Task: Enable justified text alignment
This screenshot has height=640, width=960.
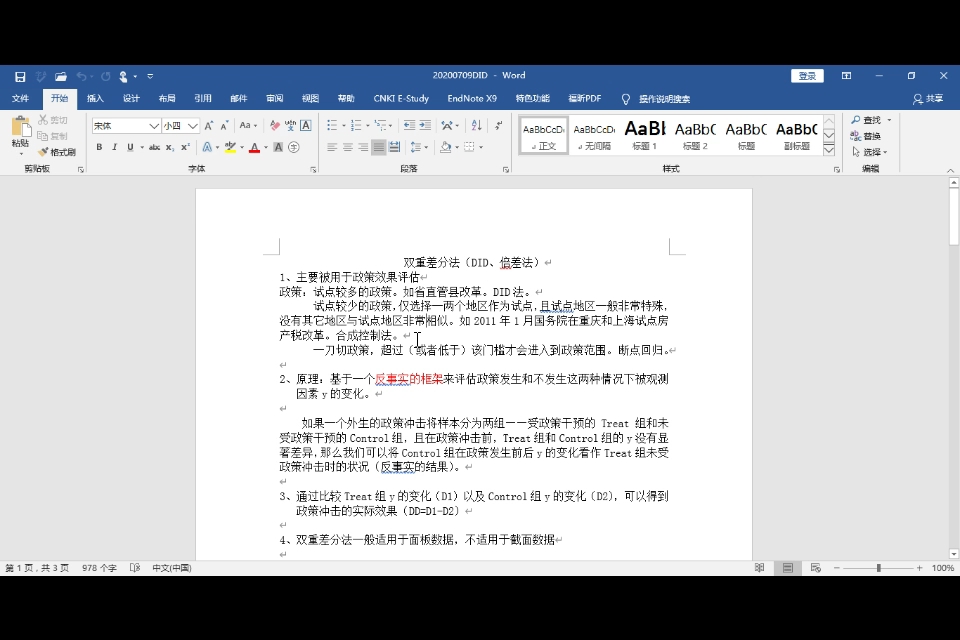Action: pyautogui.click(x=378, y=147)
